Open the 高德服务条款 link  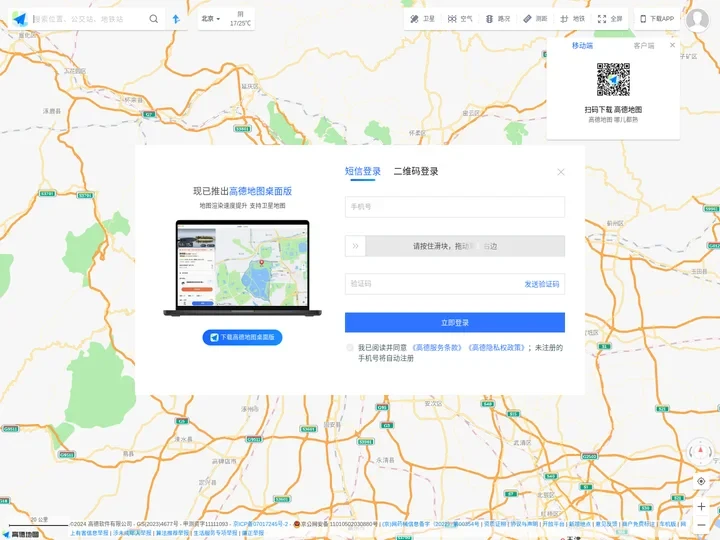pyautogui.click(x=437, y=348)
